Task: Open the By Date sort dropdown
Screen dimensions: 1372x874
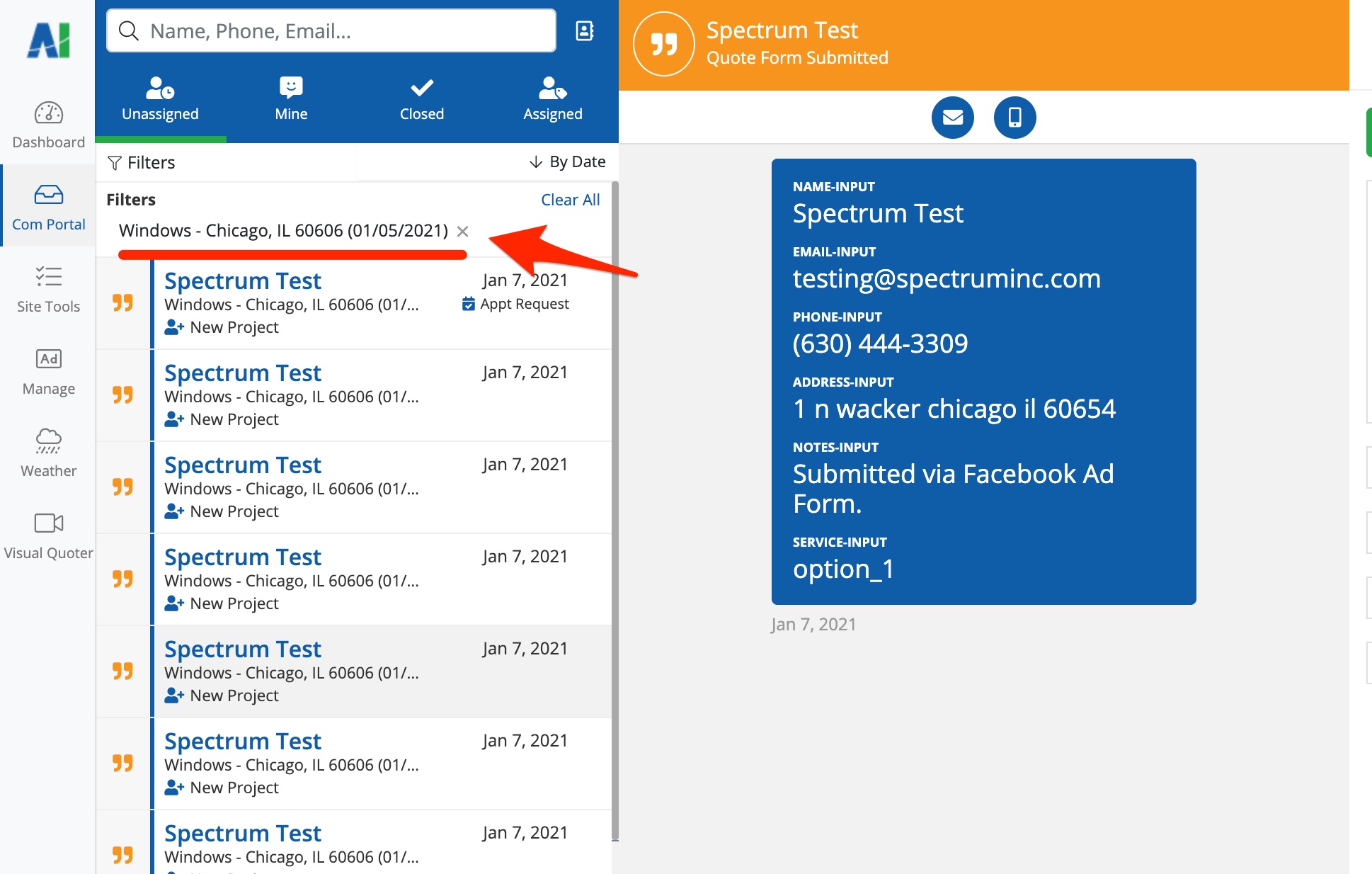Action: 568,162
